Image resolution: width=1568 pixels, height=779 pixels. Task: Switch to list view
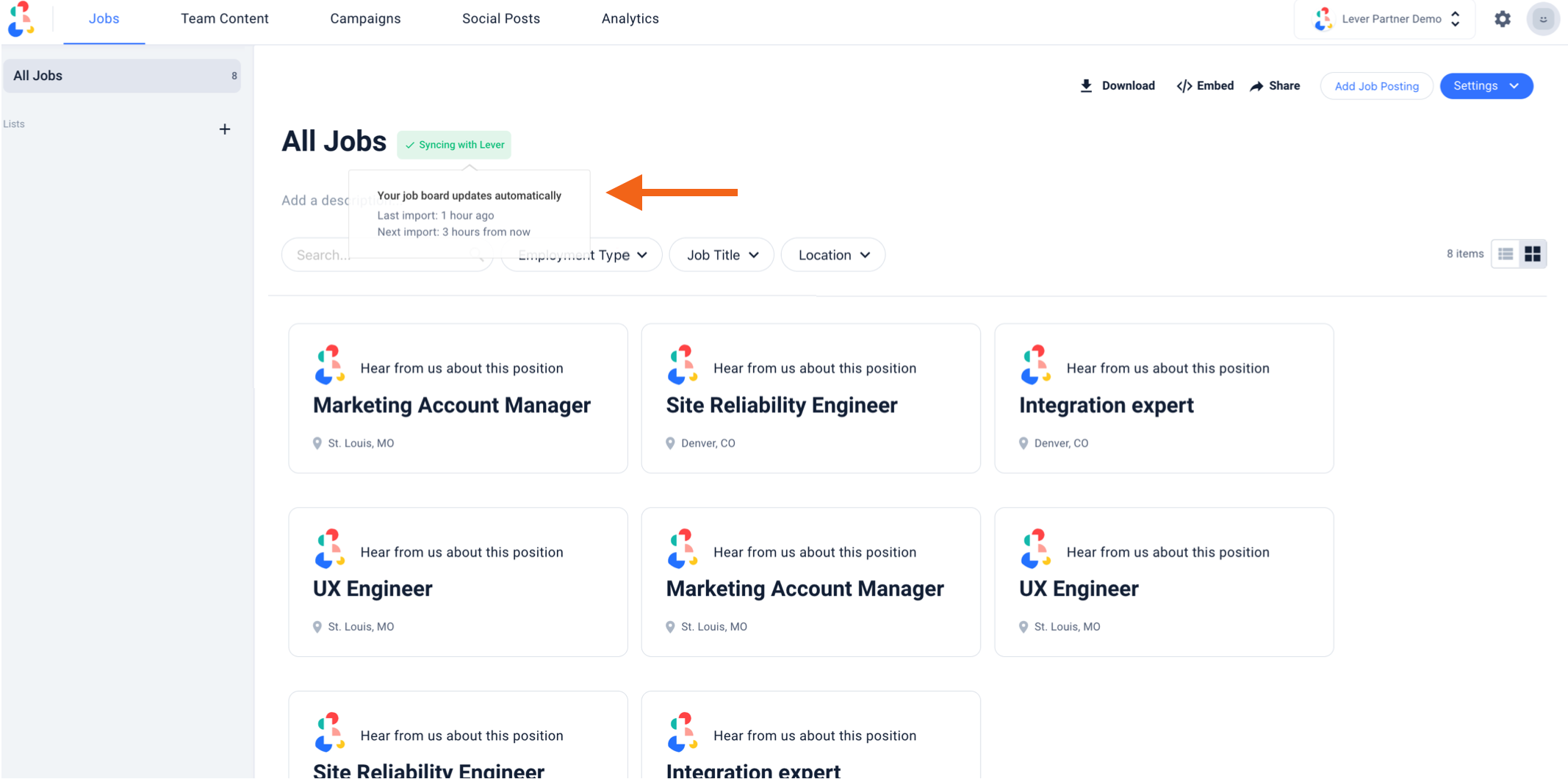click(1506, 254)
